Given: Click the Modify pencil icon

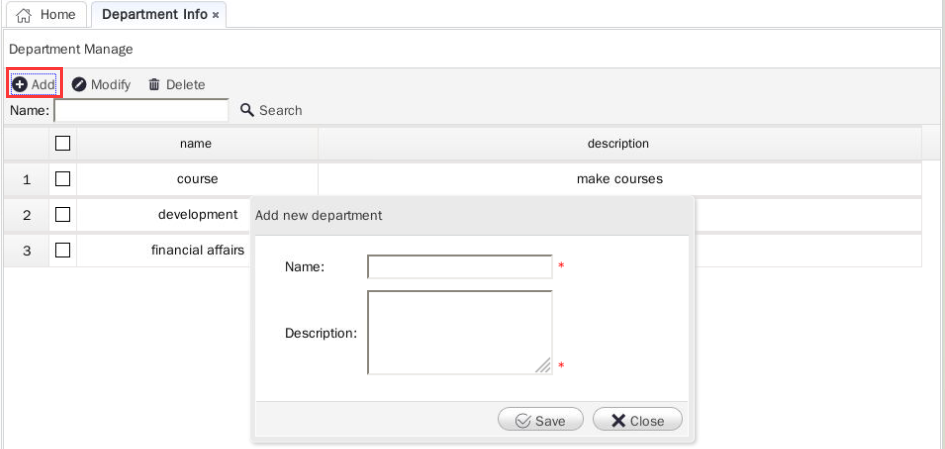Looking at the screenshot, I should [x=79, y=85].
